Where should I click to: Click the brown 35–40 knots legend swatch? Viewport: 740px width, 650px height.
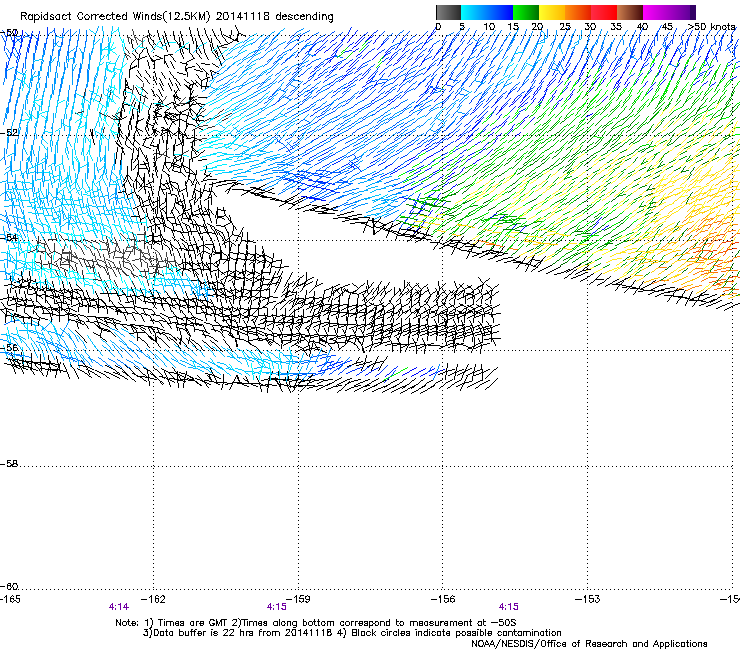pyautogui.click(x=630, y=12)
